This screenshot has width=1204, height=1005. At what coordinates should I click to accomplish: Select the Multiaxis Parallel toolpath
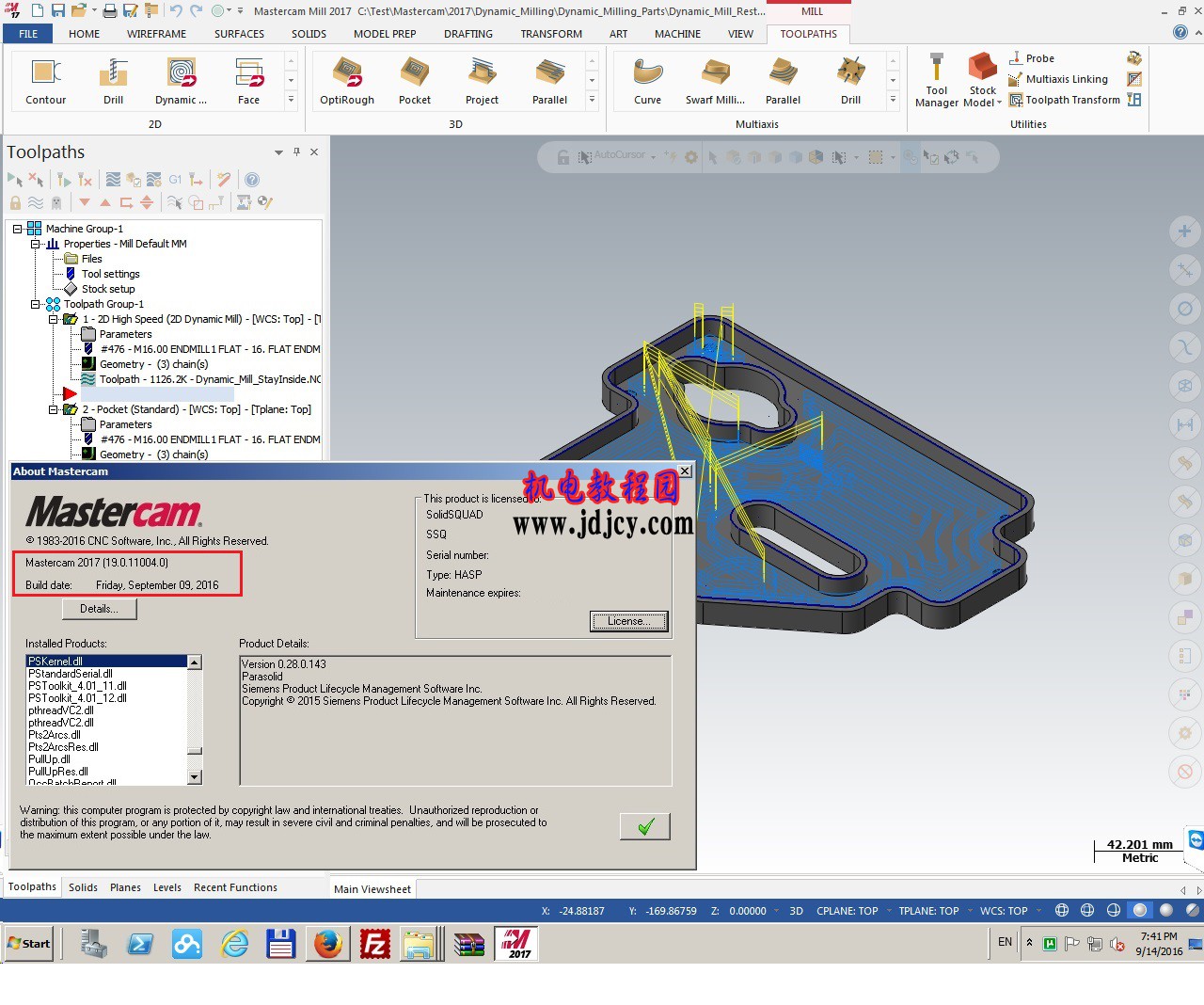tap(783, 81)
